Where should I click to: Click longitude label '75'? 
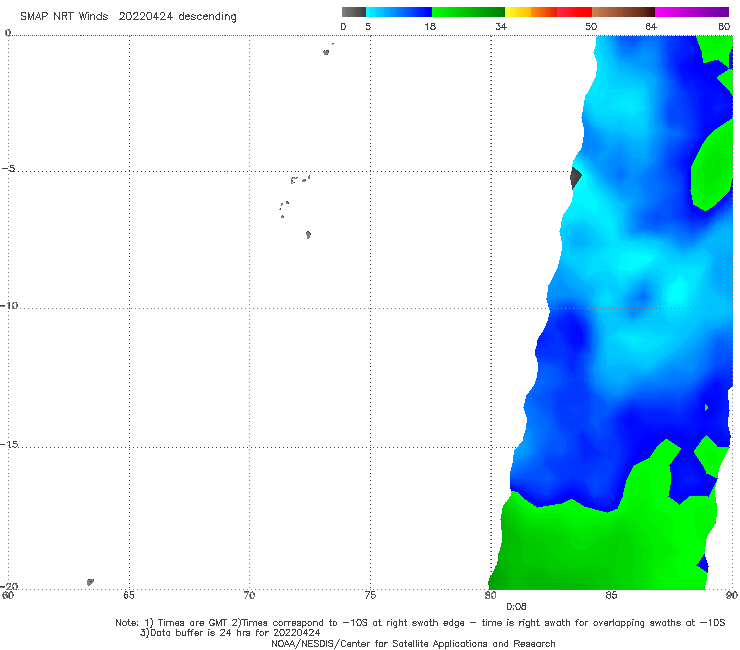tap(370, 595)
